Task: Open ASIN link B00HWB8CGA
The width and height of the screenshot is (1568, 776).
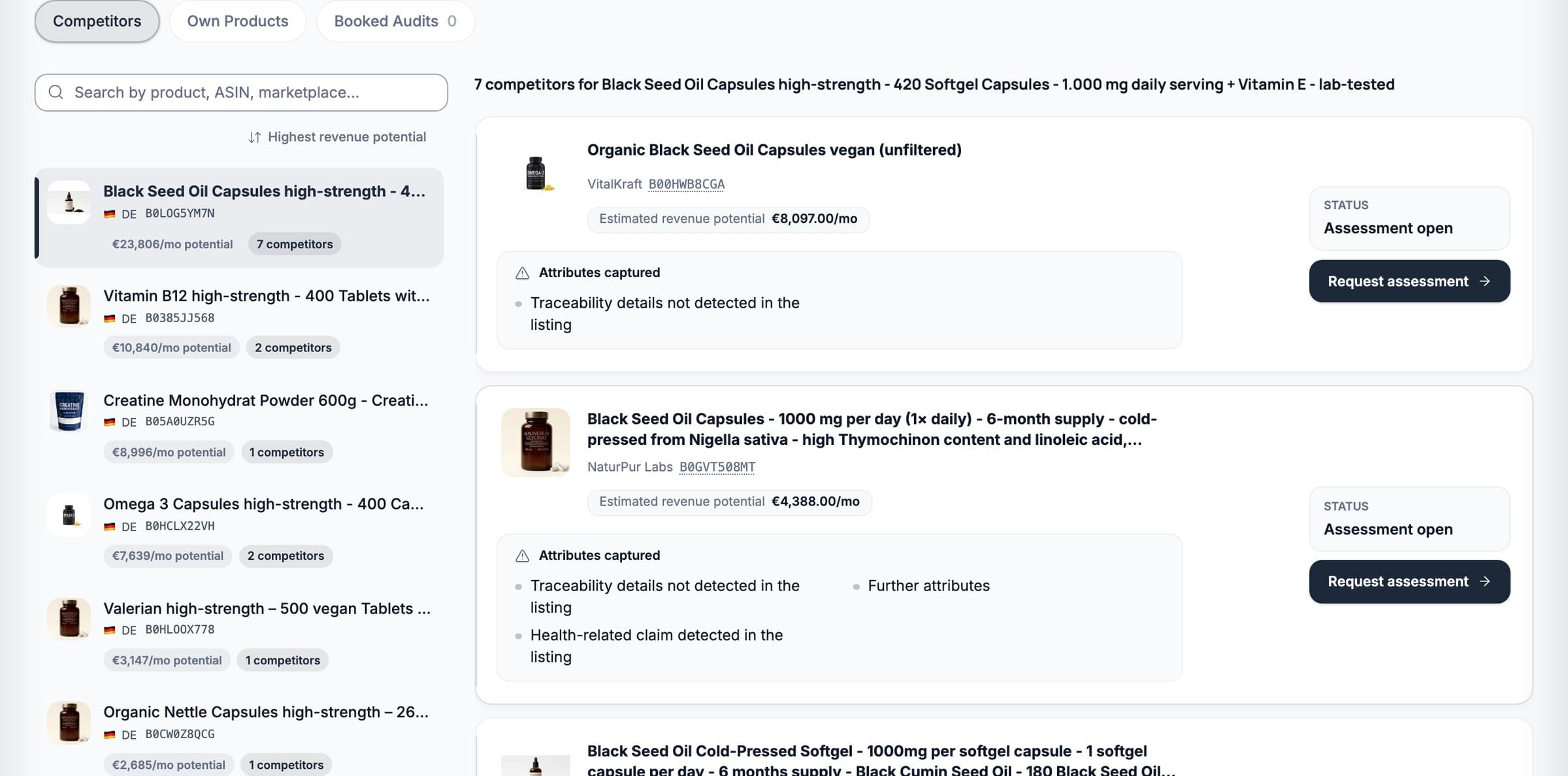Action: [687, 184]
